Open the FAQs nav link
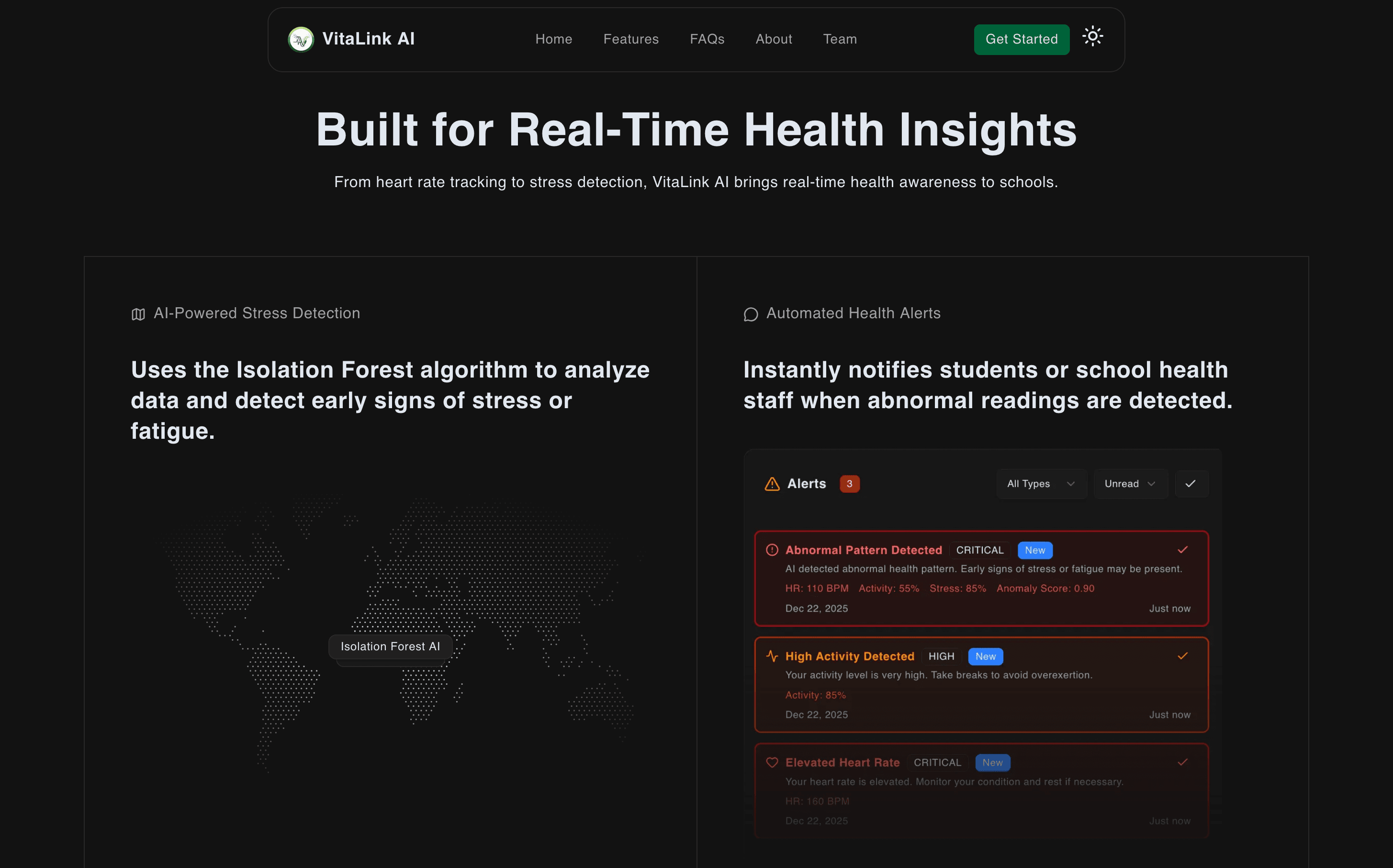 pyautogui.click(x=707, y=39)
